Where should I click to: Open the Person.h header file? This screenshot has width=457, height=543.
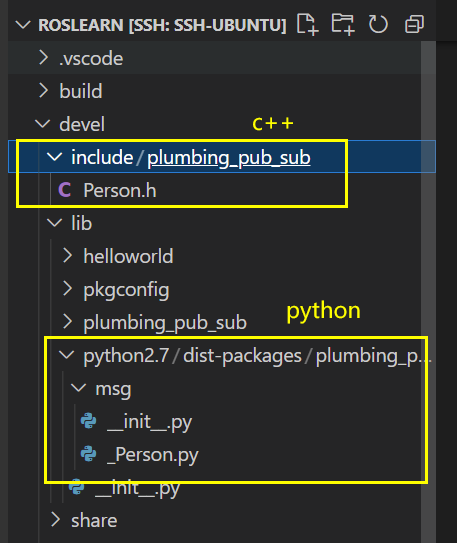point(120,190)
